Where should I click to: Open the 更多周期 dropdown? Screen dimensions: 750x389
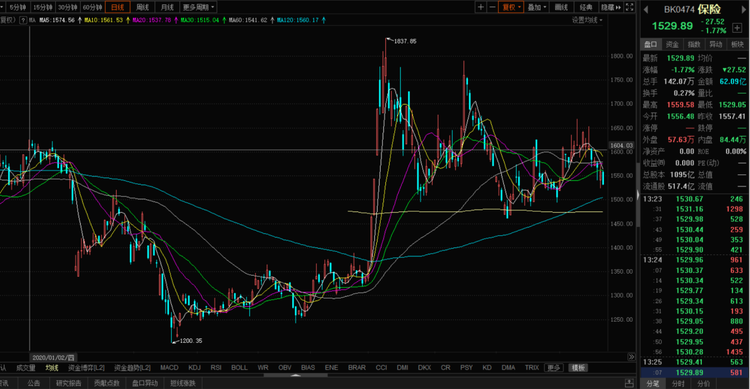(198, 7)
